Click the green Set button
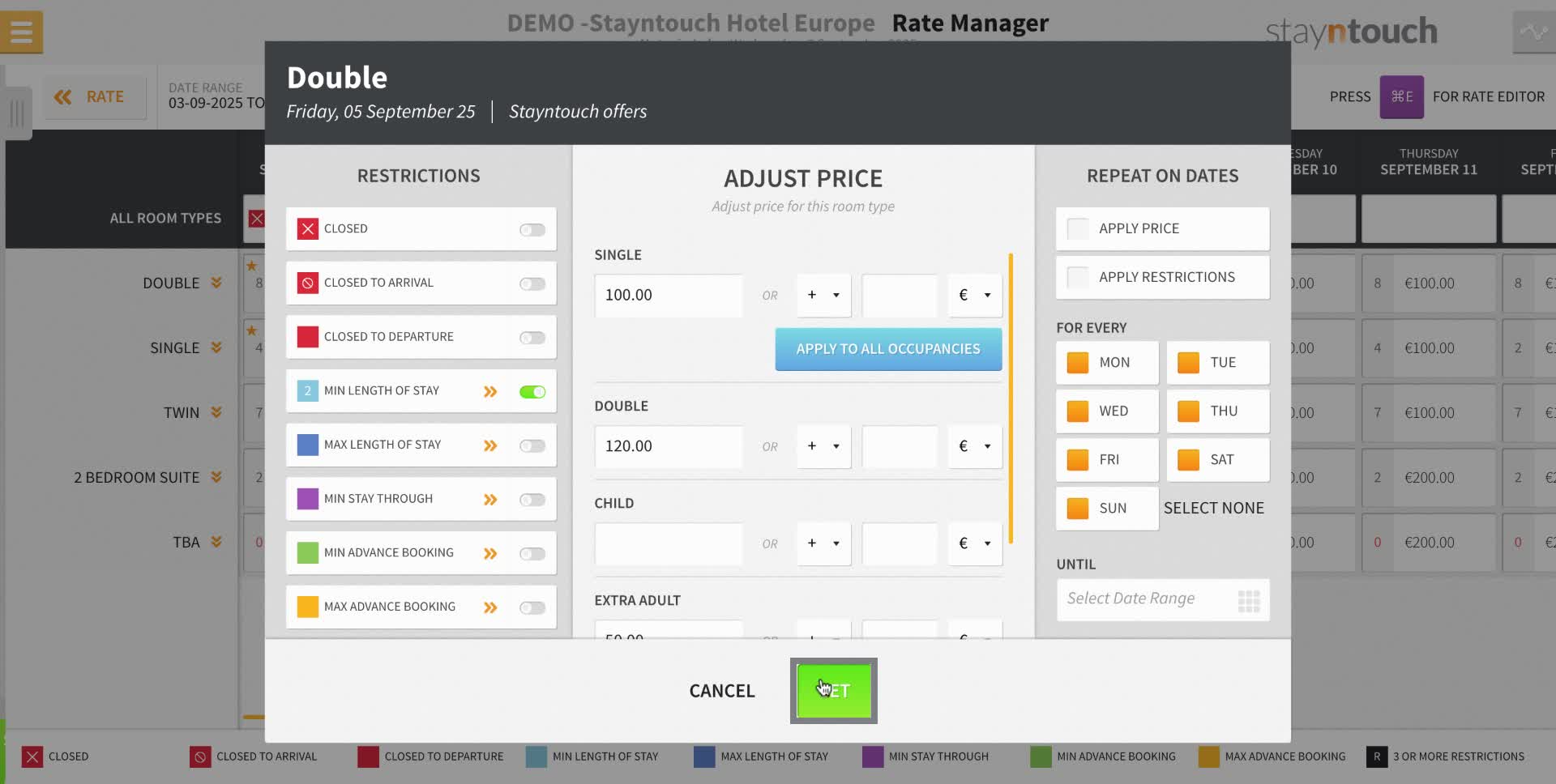Image resolution: width=1556 pixels, height=784 pixels. click(x=834, y=691)
